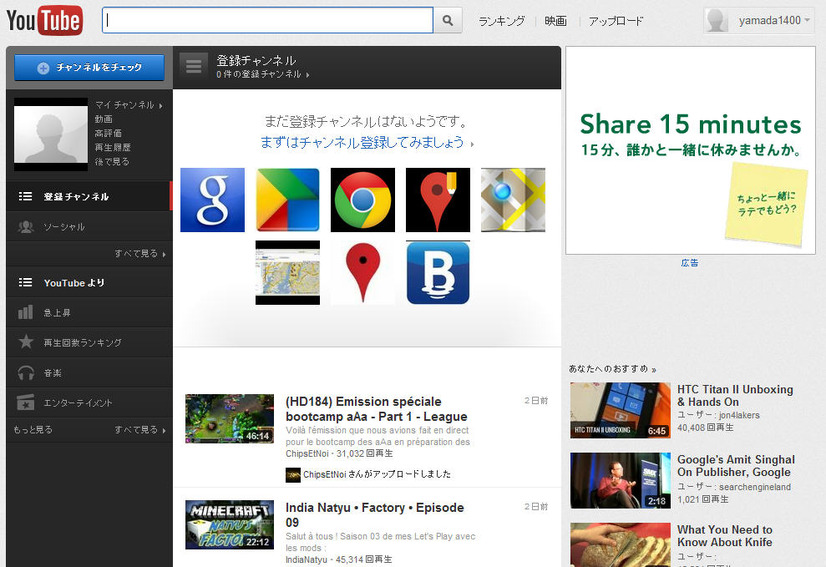826x567 pixels.
Task: Open 後で見る under profile
Action: [x=112, y=162]
